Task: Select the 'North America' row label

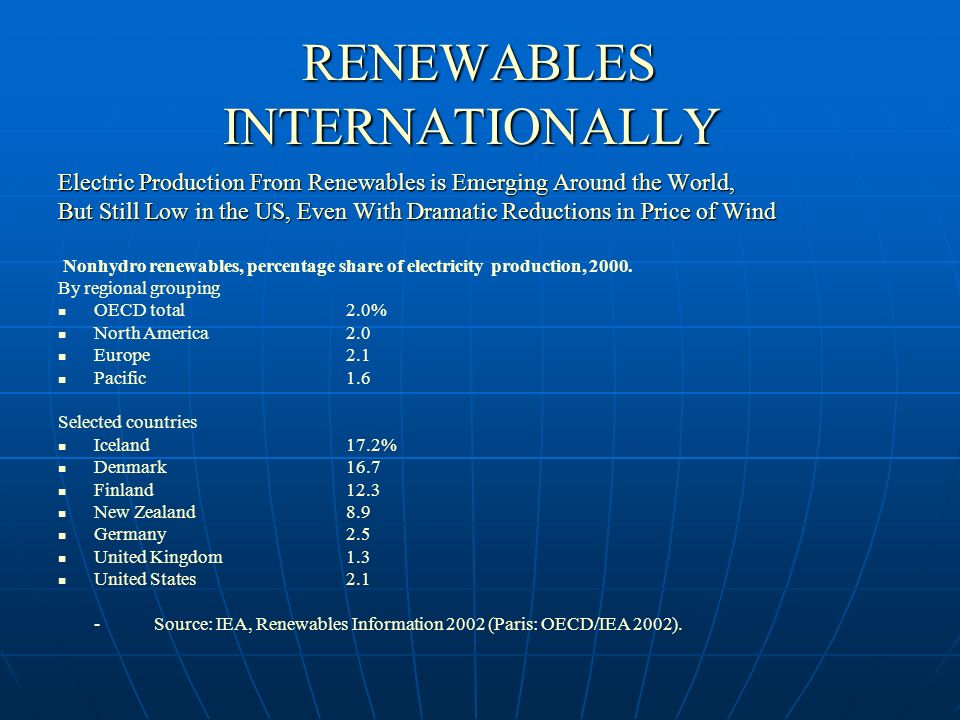Action: [x=151, y=333]
